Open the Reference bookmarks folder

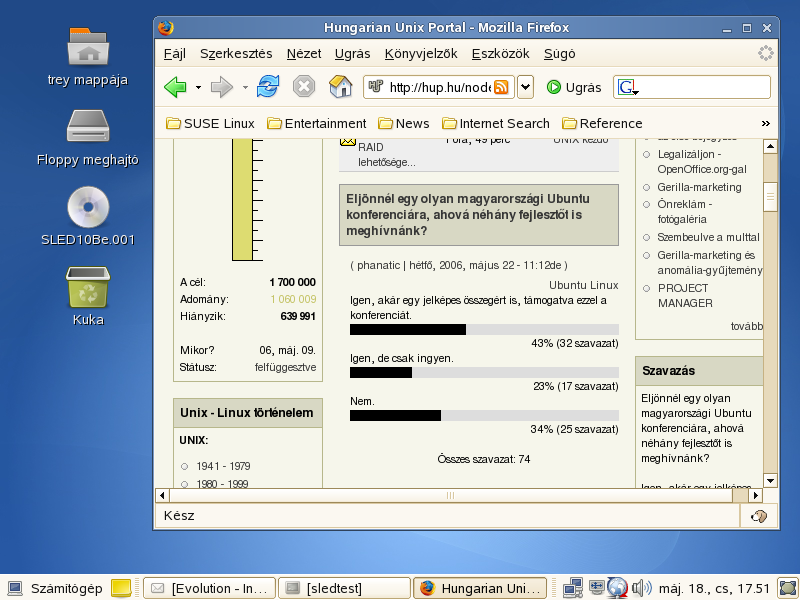click(x=602, y=123)
